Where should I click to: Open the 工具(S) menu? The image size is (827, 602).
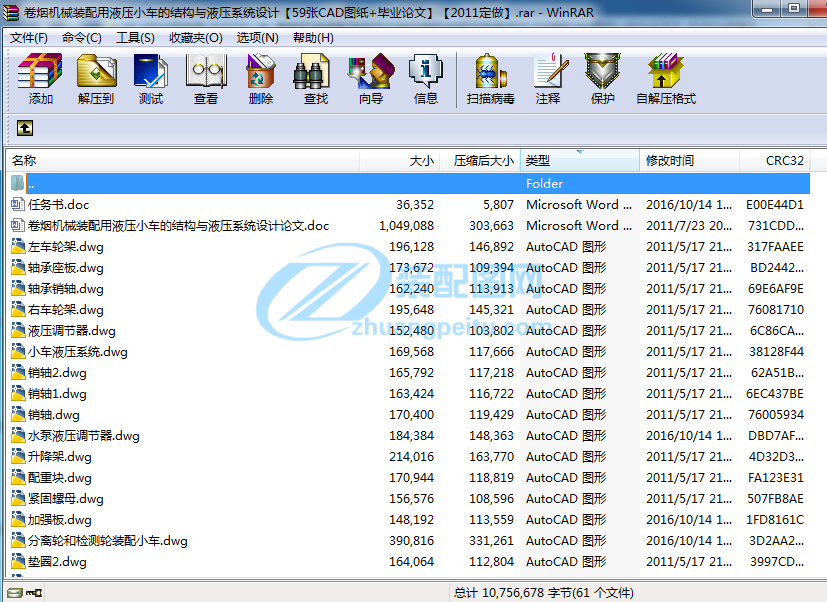(x=135, y=38)
